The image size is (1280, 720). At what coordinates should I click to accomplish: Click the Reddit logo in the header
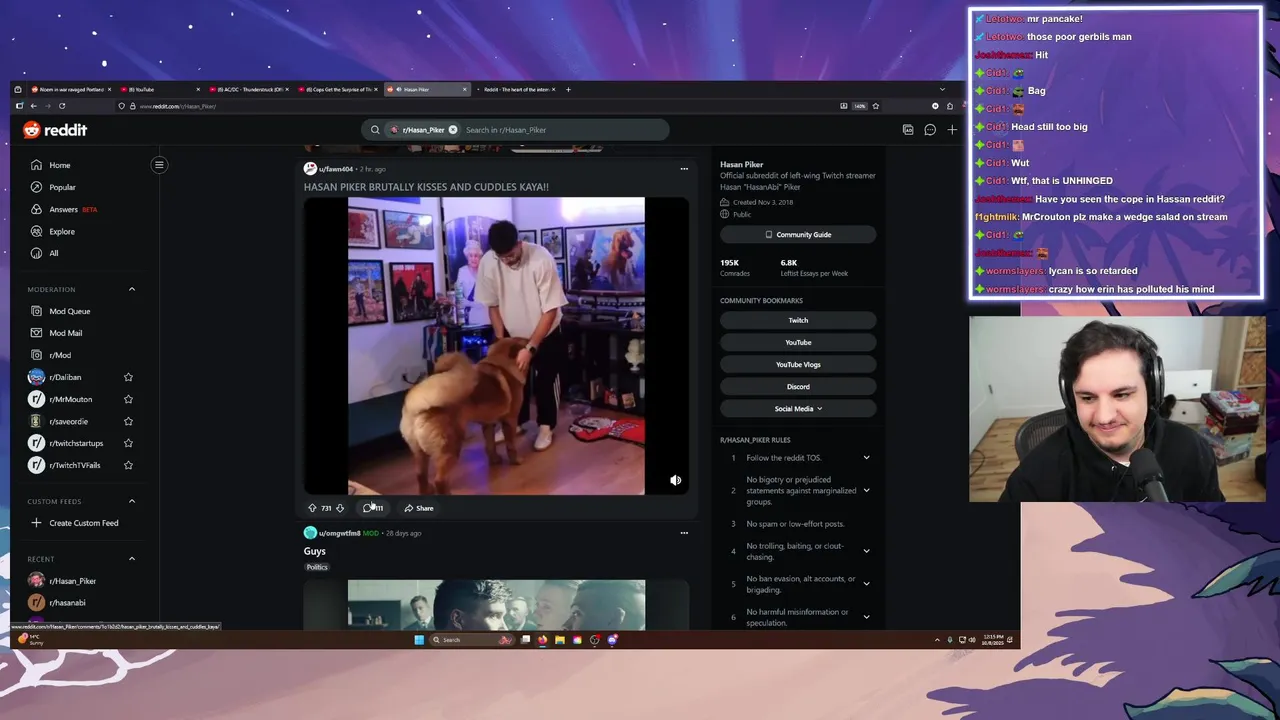[x=55, y=130]
